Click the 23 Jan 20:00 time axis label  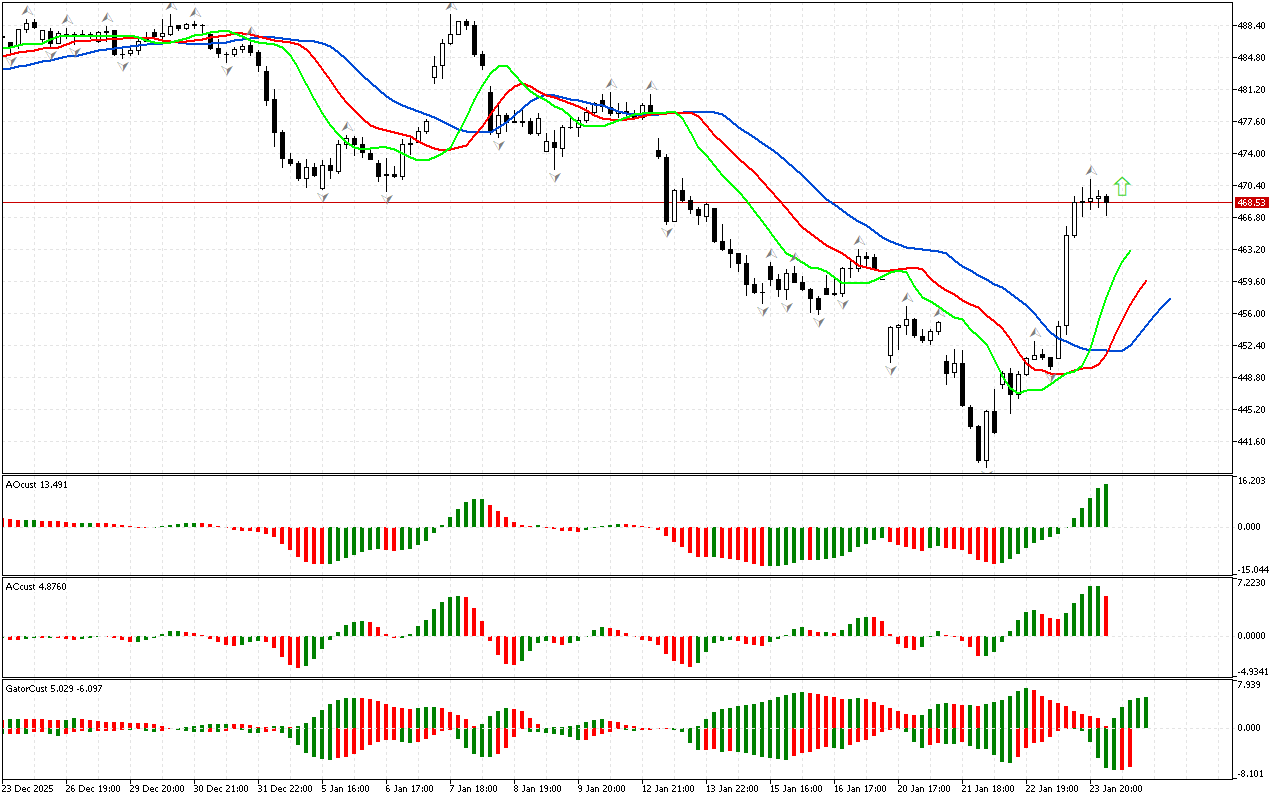coord(1117,788)
